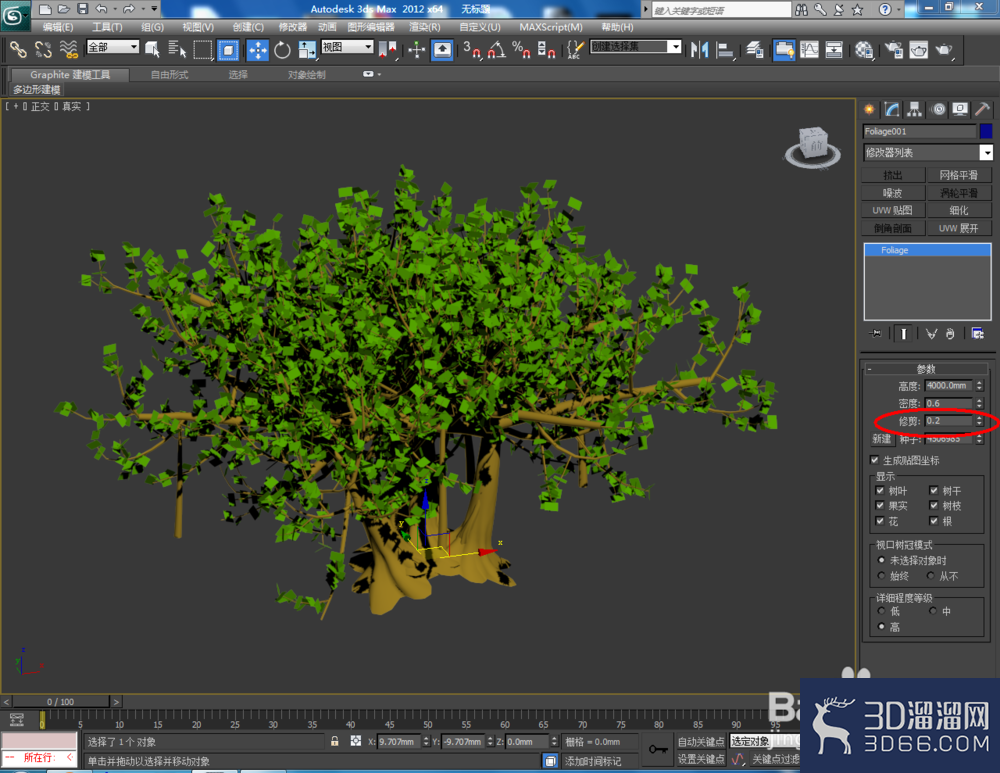The width and height of the screenshot is (1000, 773).
Task: Collapse the 参数 rollout header
Action: tap(927, 369)
